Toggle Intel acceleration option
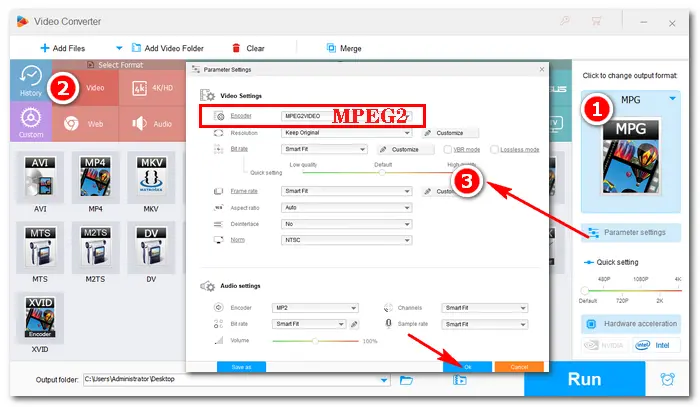 (x=656, y=345)
